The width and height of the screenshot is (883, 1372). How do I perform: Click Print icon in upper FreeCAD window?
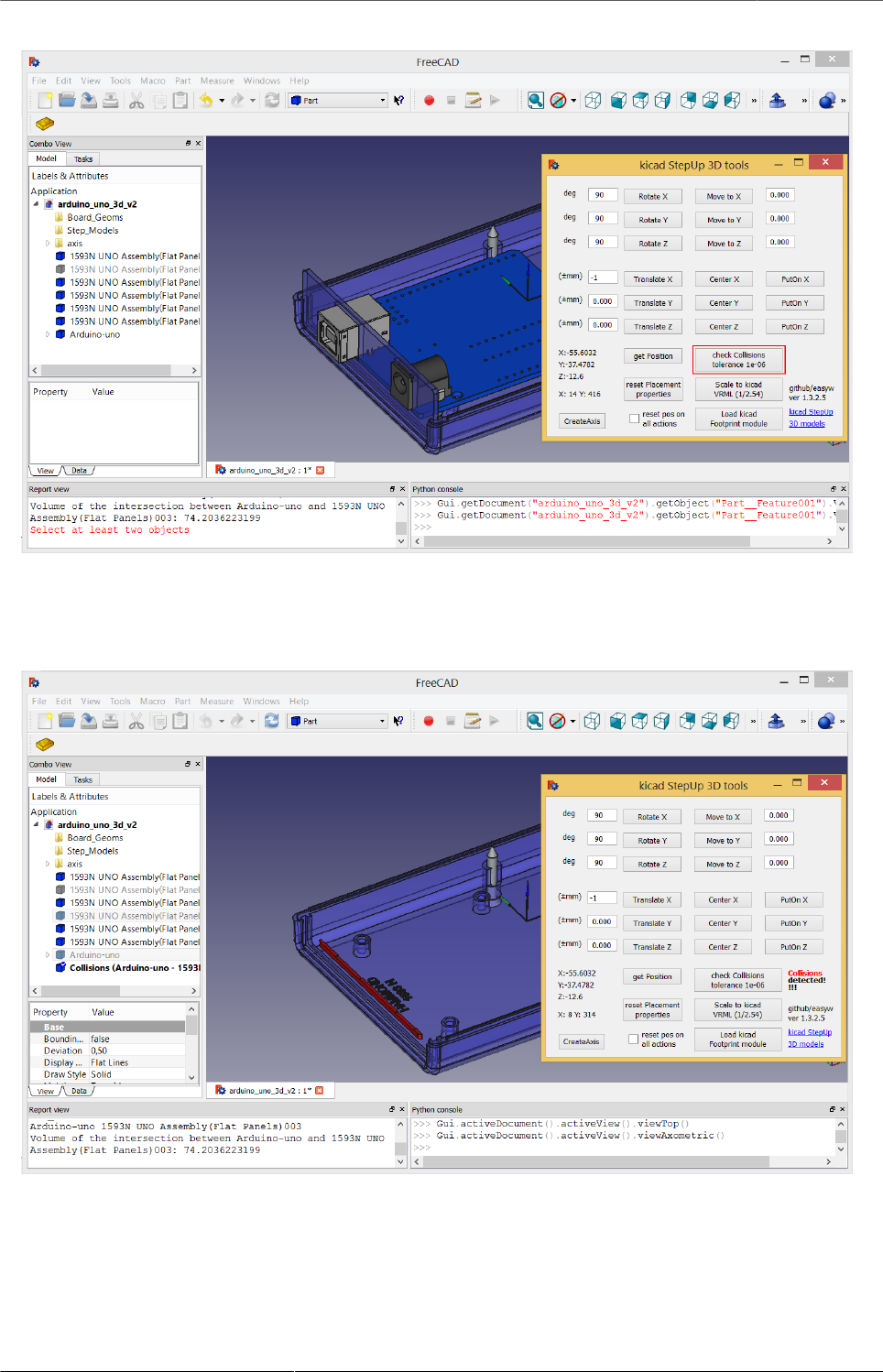pyautogui.click(x=110, y=101)
